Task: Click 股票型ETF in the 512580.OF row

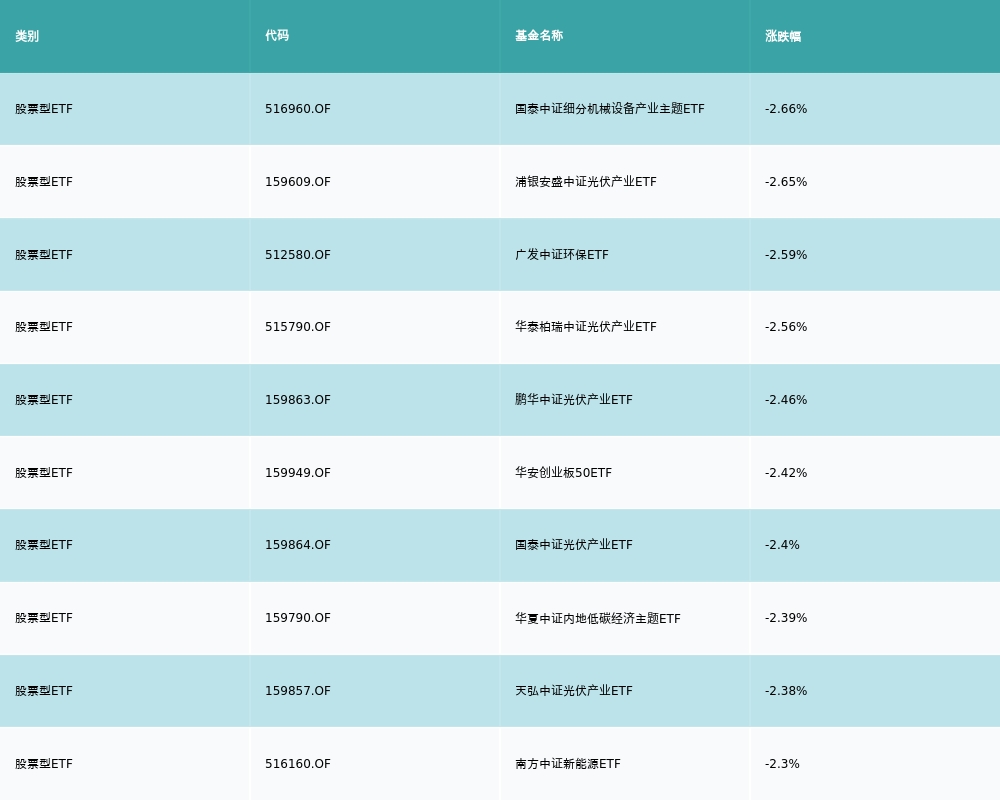Action: pos(44,255)
